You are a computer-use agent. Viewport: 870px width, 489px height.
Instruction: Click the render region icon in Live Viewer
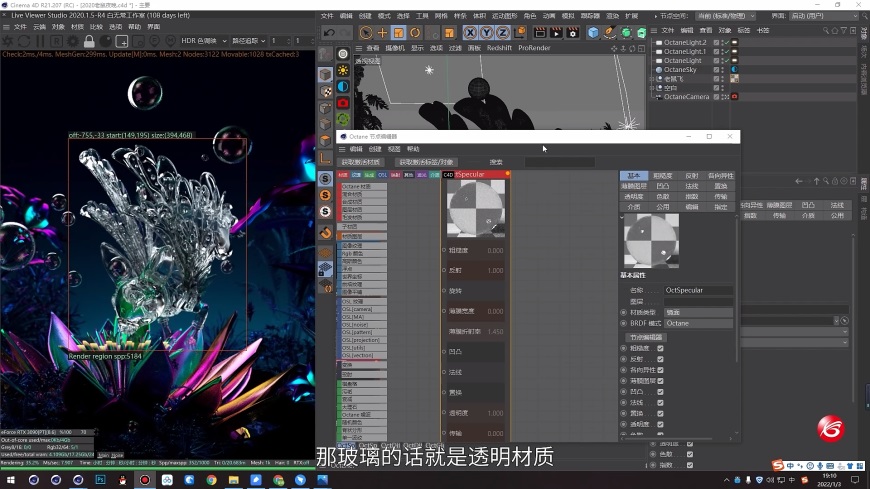click(121, 41)
